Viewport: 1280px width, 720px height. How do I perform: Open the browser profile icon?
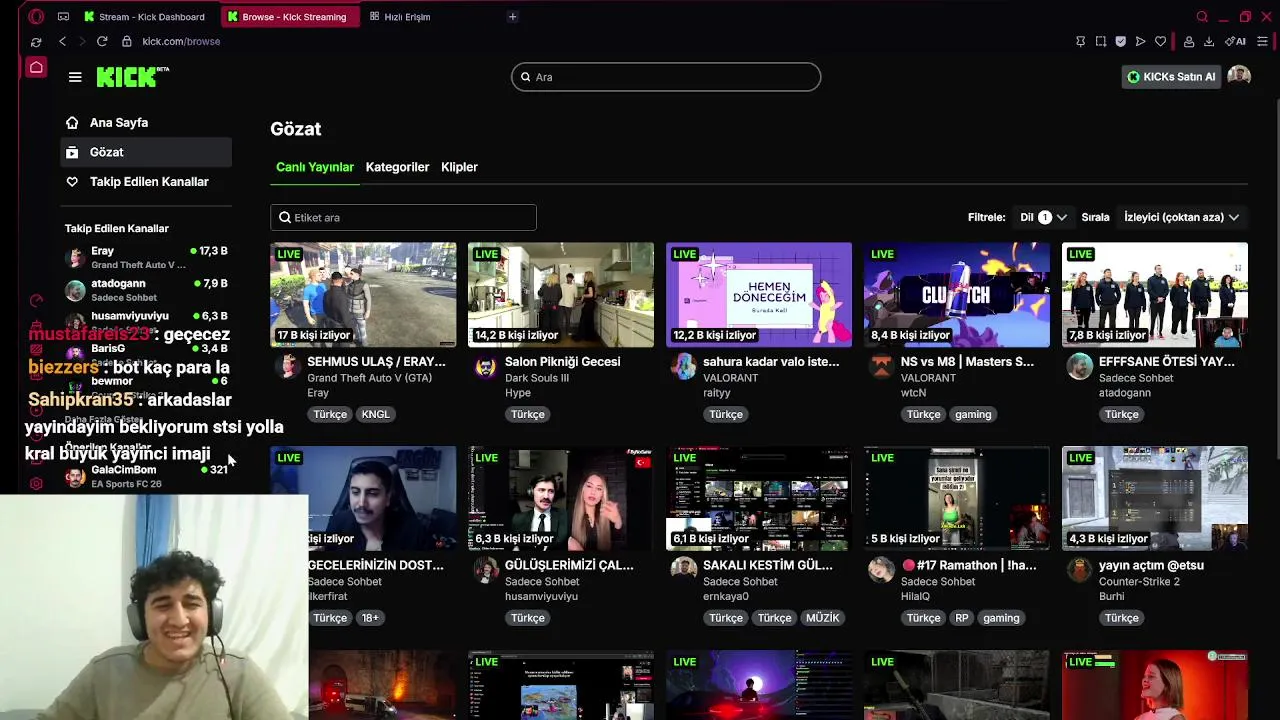coord(1189,41)
